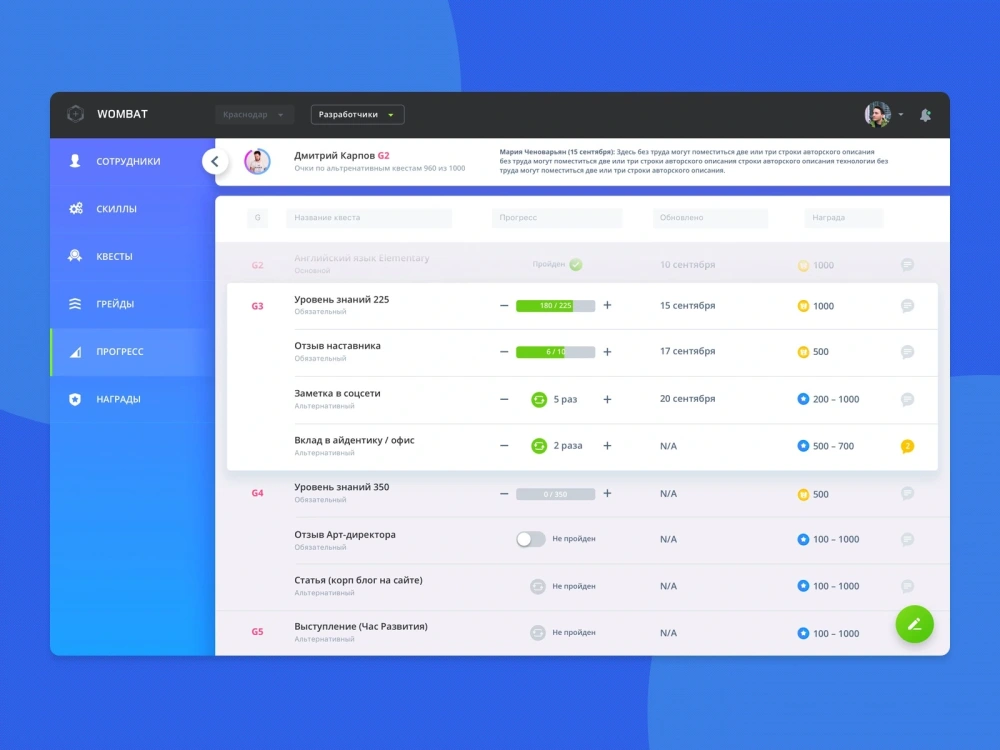
Task: Open the Краснодар city dropdown
Action: 254,115
